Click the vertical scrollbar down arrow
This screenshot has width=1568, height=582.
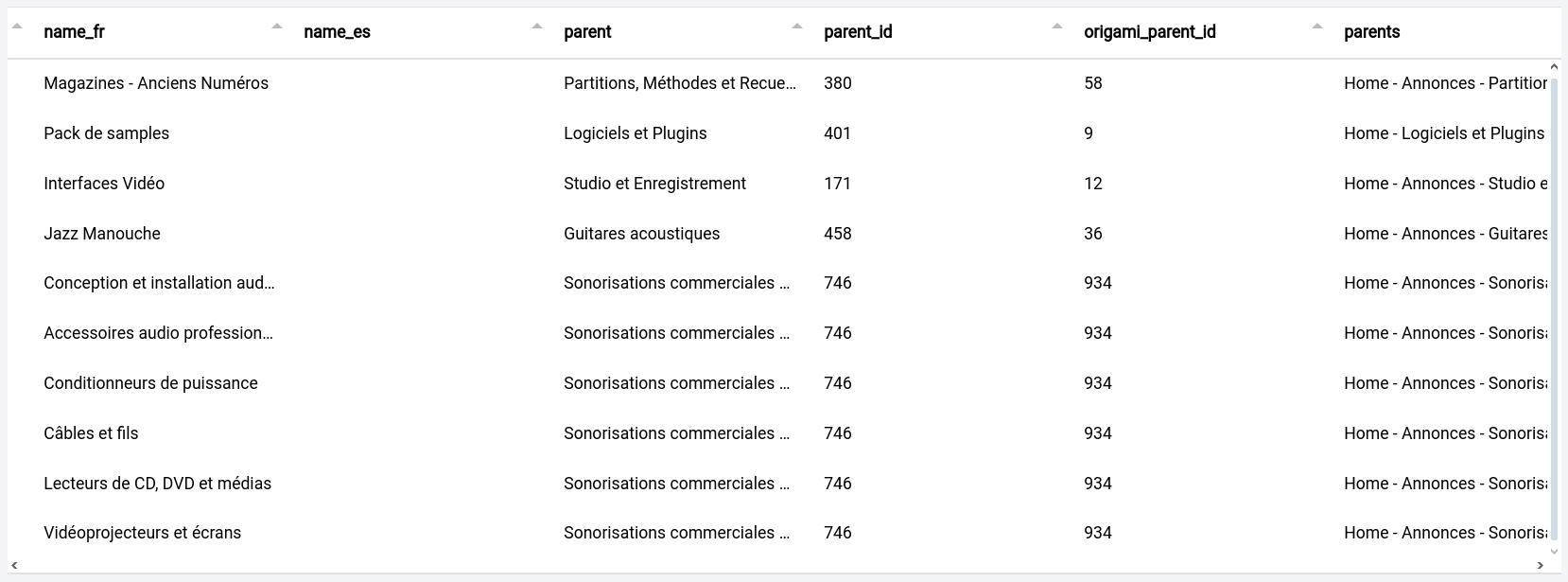point(1553,552)
